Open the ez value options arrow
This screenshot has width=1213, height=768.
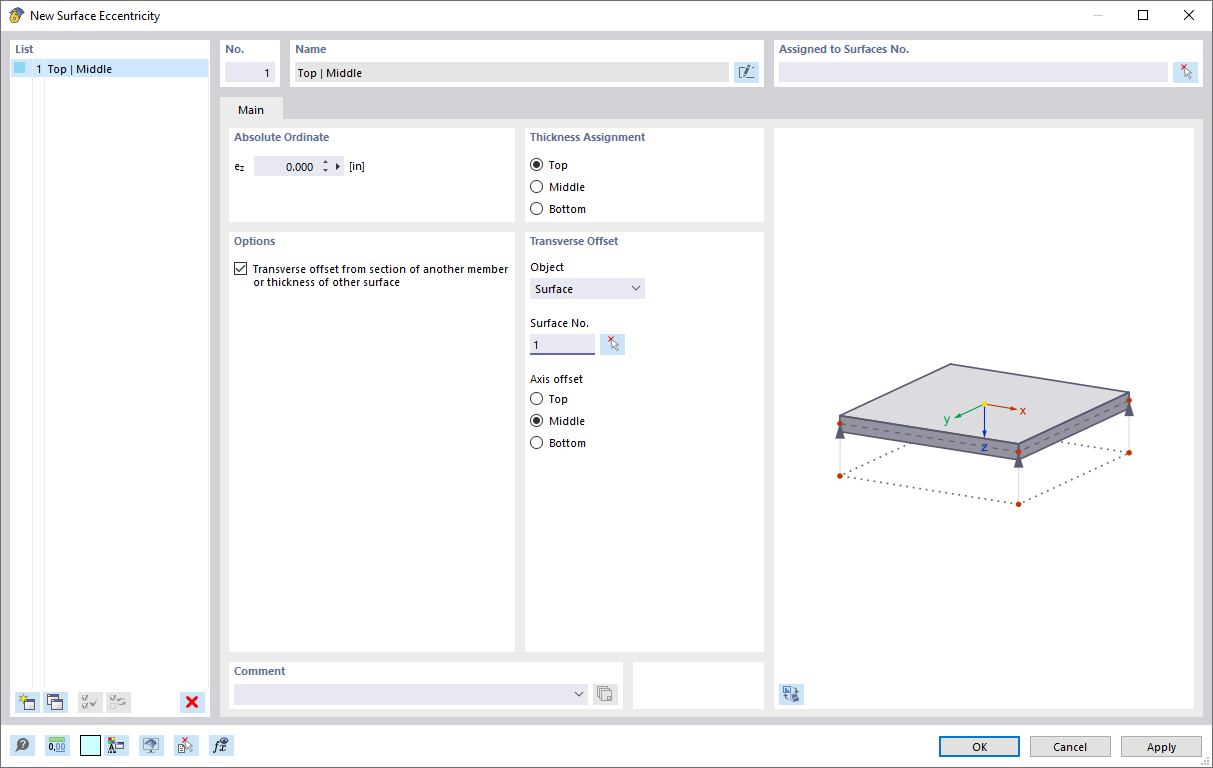tap(337, 166)
